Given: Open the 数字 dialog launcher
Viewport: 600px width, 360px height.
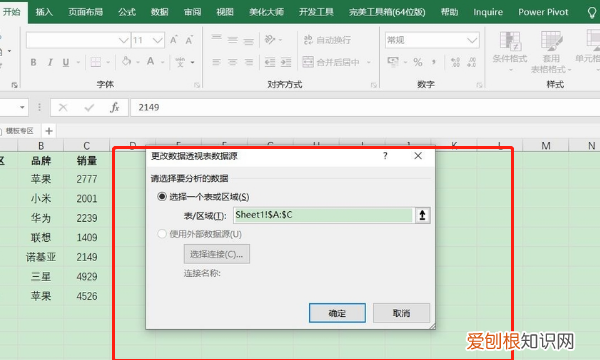Looking at the screenshot, I should click(x=479, y=85).
